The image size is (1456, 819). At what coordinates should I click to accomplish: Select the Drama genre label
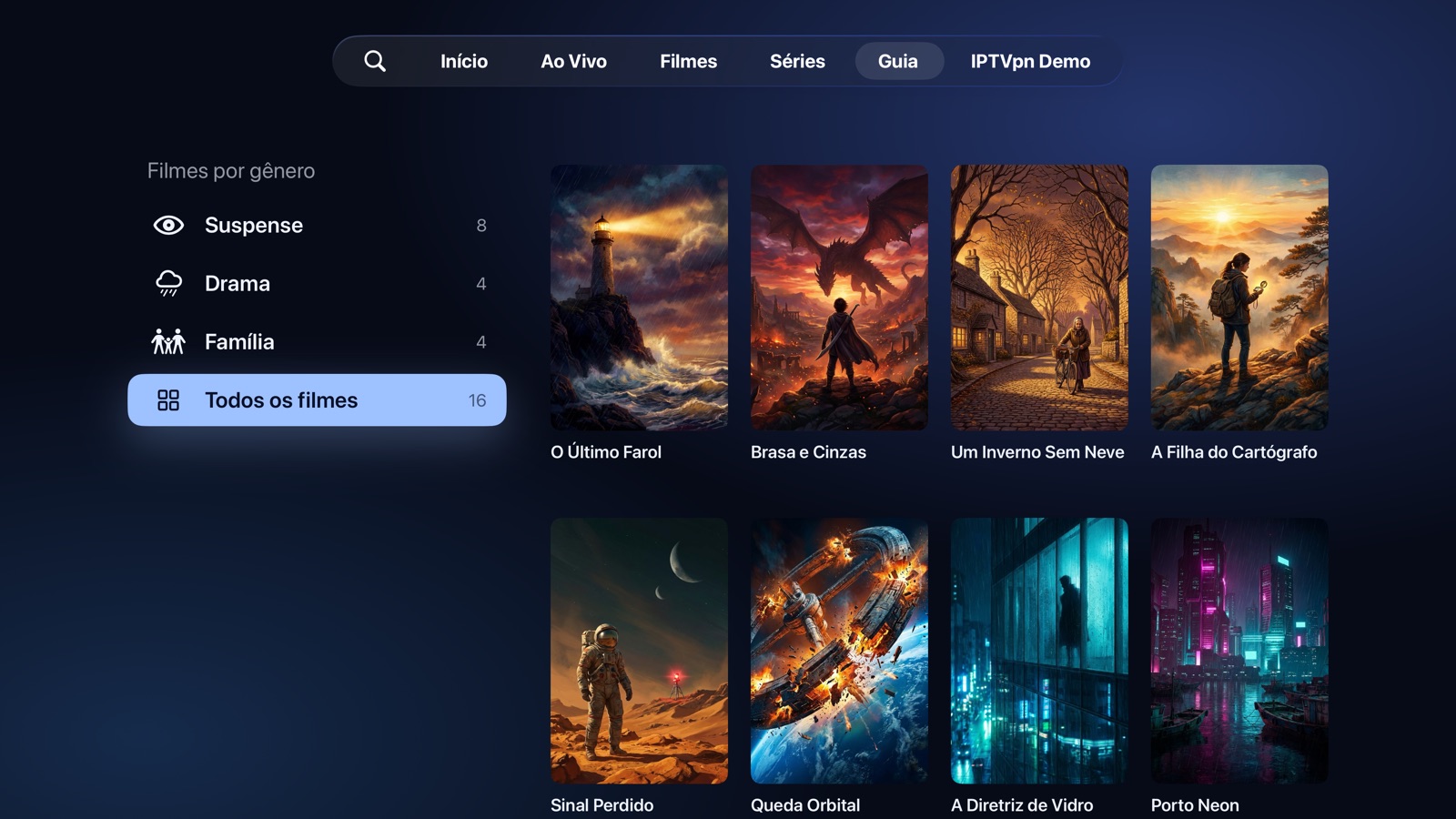(238, 283)
